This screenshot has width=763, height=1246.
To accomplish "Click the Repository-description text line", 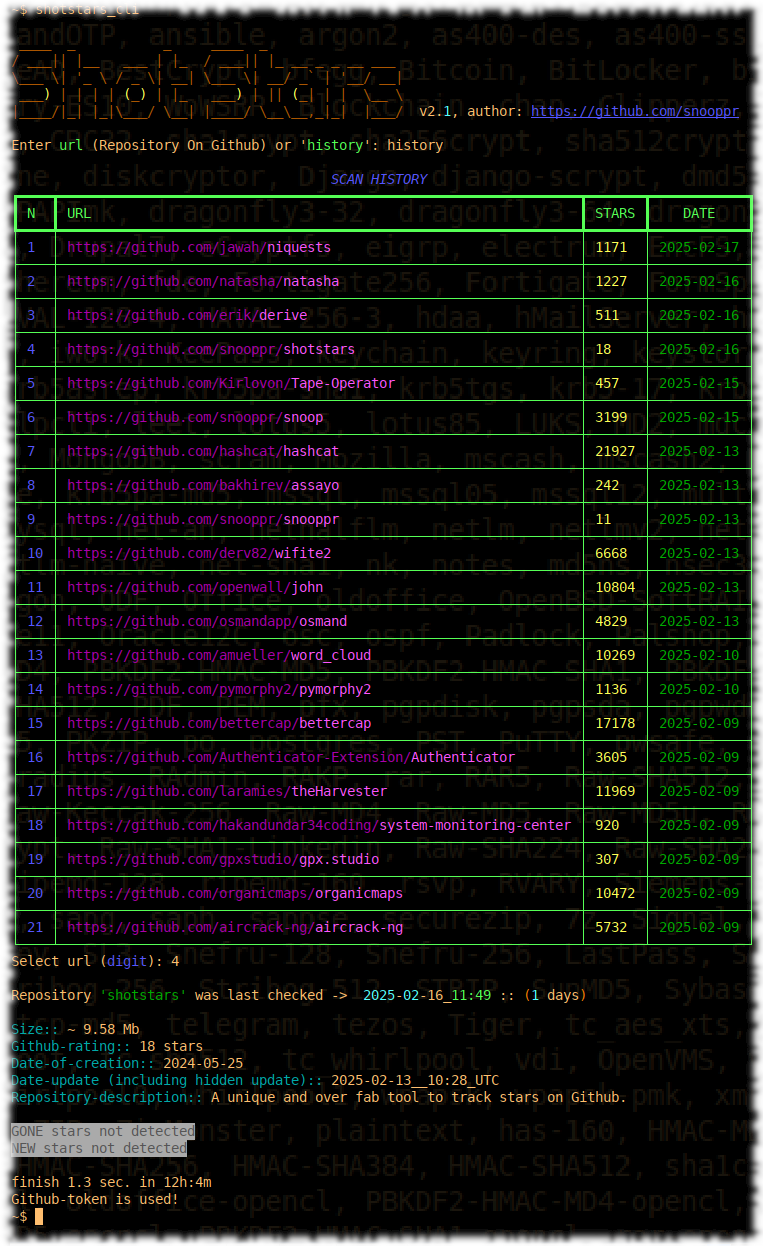I will (x=319, y=1097).
